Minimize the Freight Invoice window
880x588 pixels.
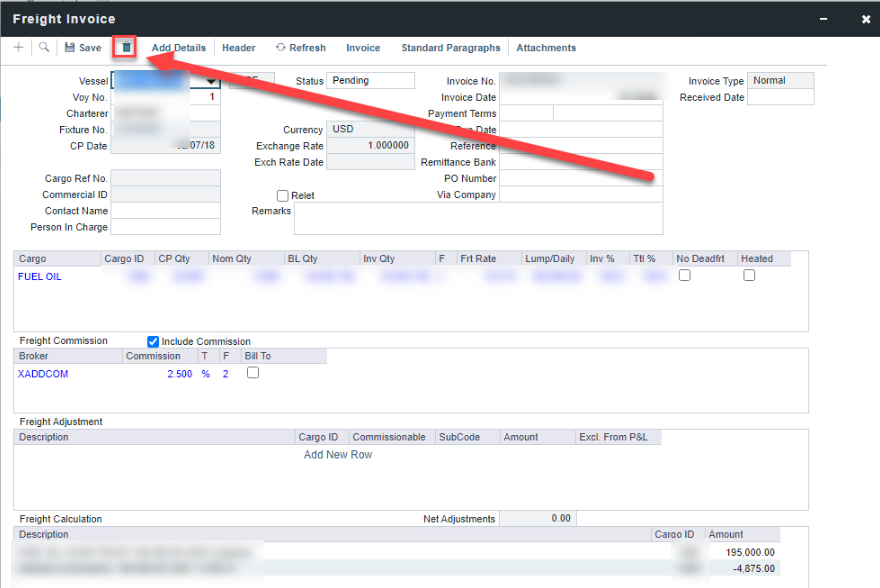coord(823,19)
